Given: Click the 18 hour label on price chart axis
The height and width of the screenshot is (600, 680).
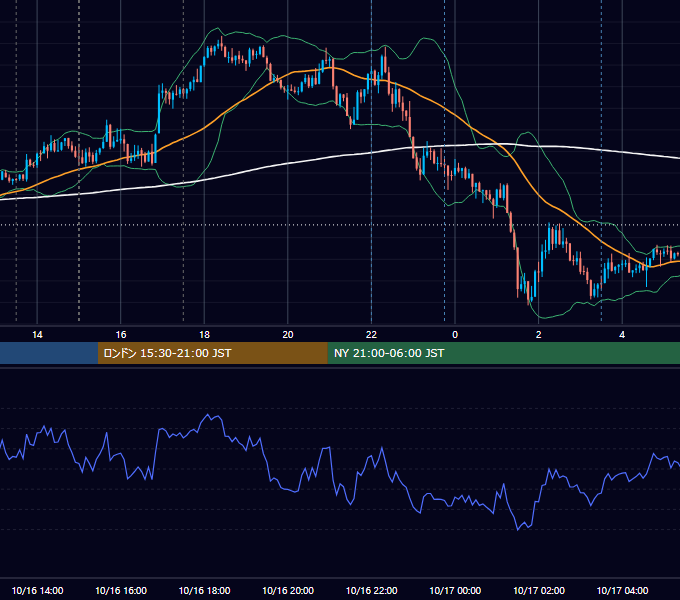Looking at the screenshot, I should (x=204, y=335).
